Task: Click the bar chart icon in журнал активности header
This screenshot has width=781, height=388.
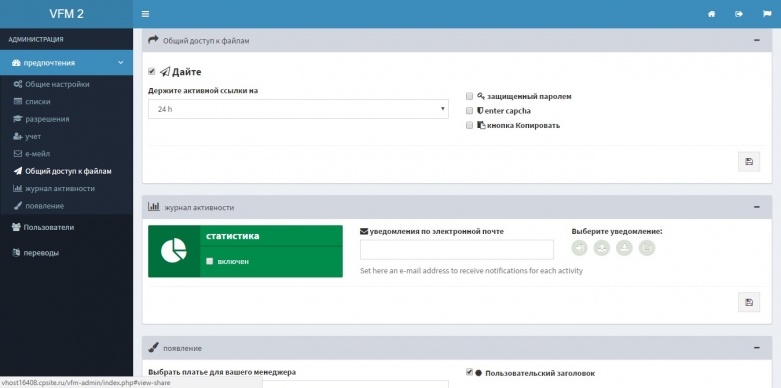Action: 153,206
